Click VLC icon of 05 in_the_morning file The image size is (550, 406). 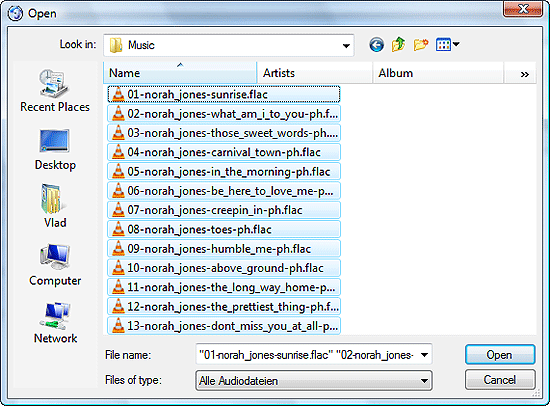tap(118, 171)
